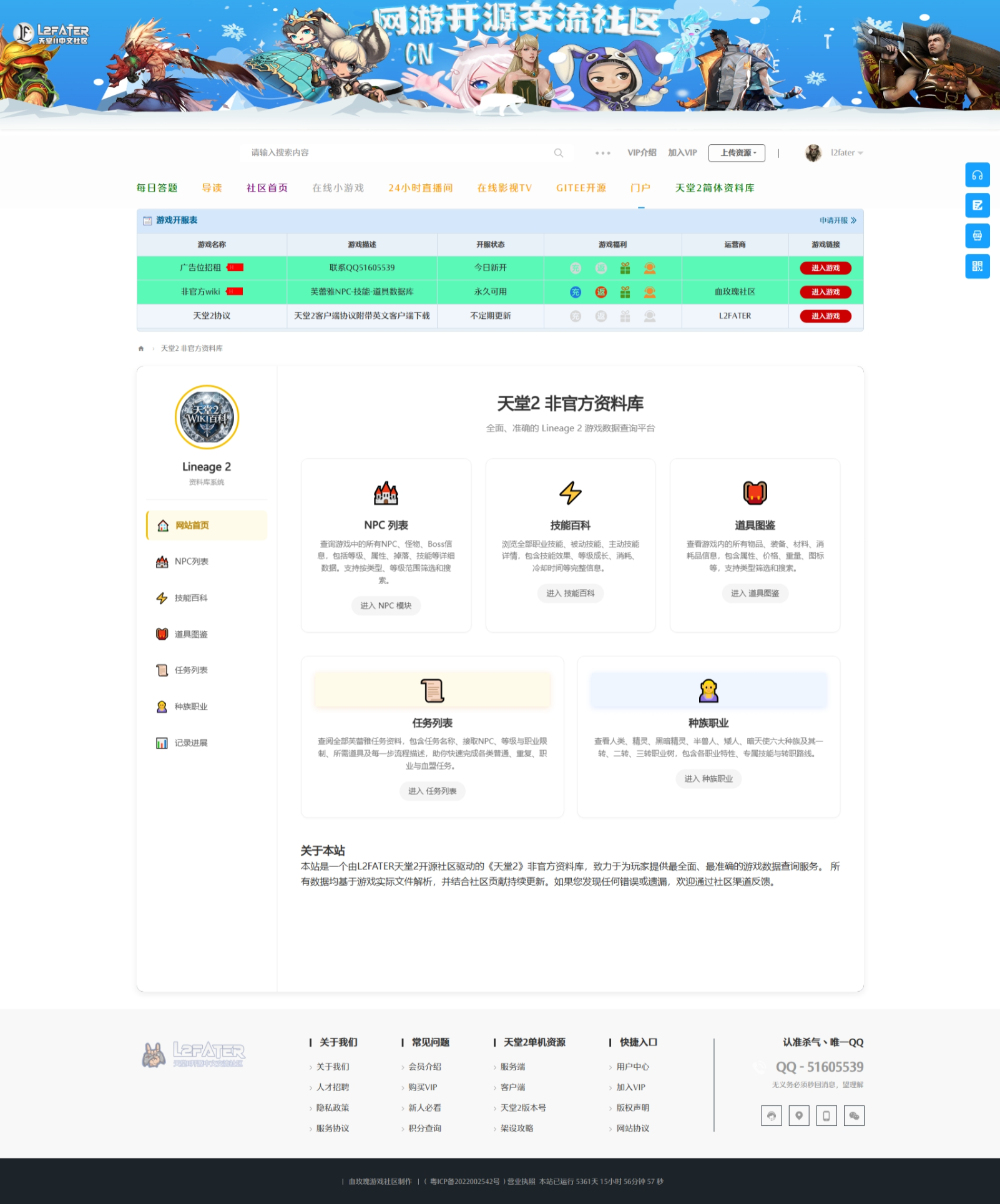Click the search magnifier icon
Viewport: 1000px width, 1204px height.
click(x=559, y=153)
